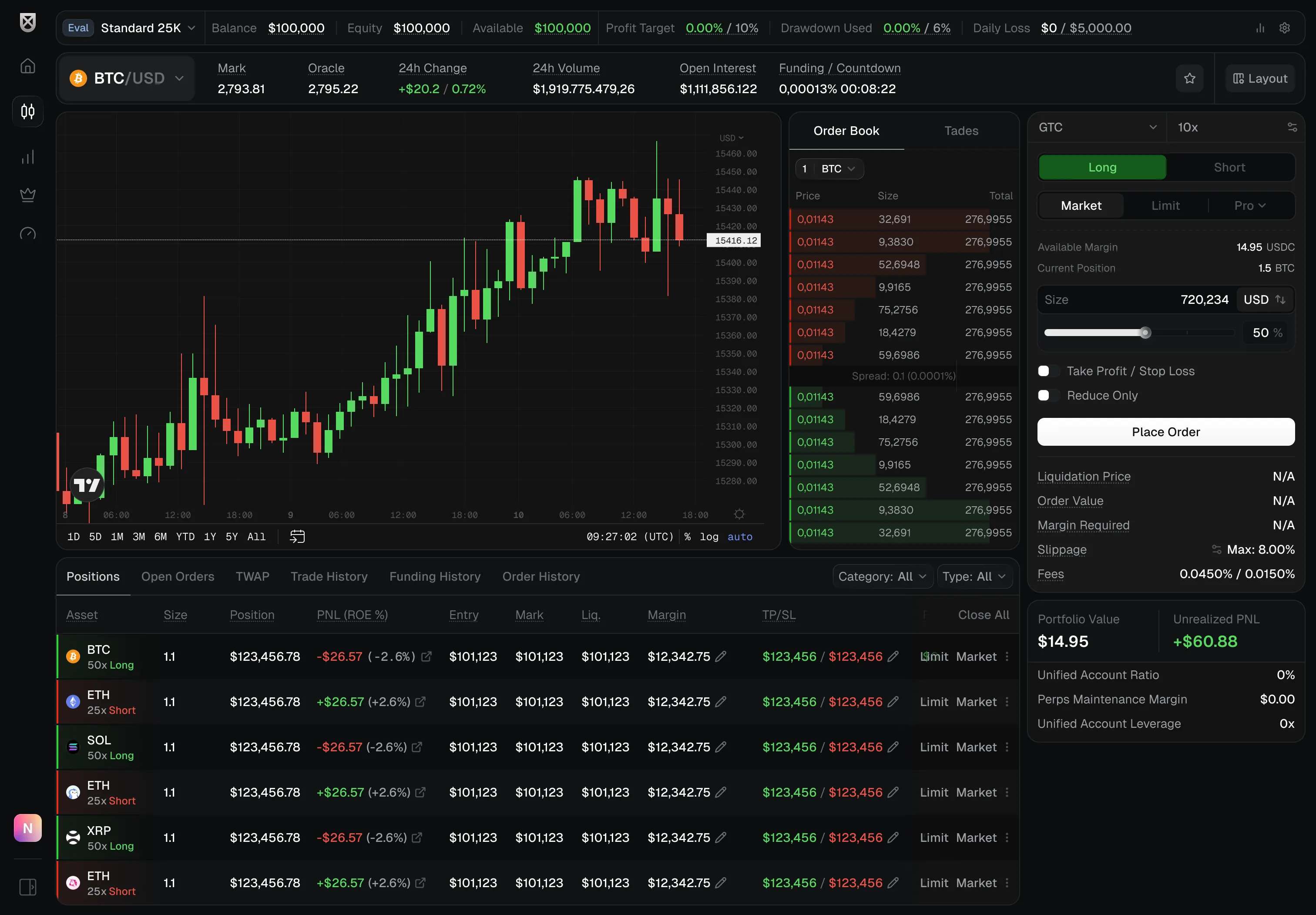
Task: Toggle log scale on chart
Action: click(x=708, y=537)
